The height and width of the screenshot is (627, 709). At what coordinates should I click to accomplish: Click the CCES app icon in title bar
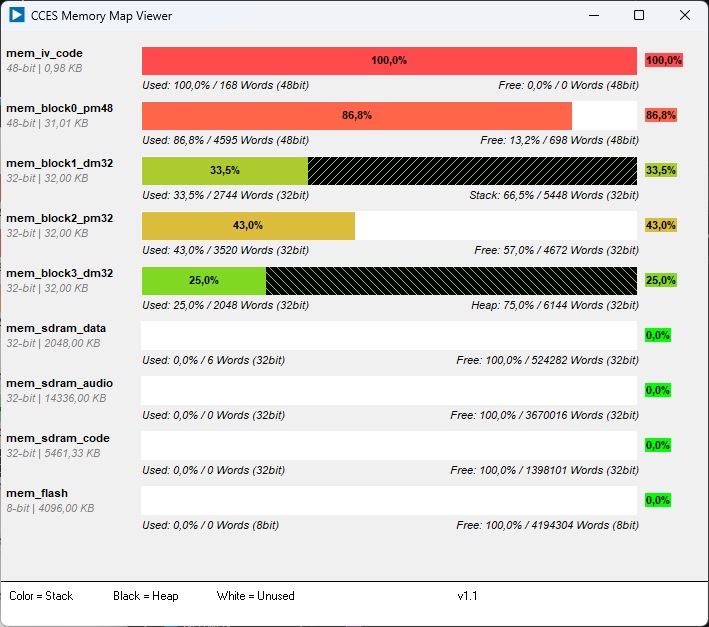(x=17, y=15)
